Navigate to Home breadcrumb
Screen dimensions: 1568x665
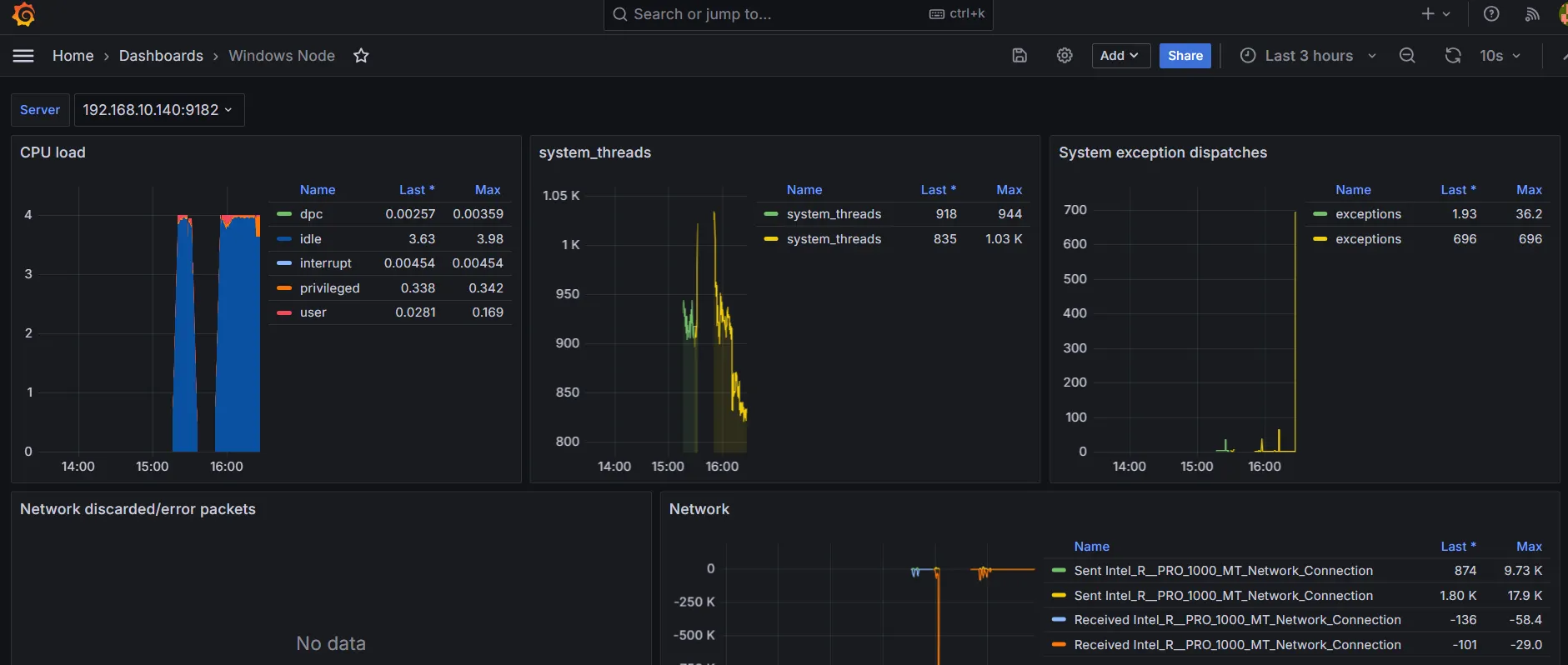(x=73, y=56)
